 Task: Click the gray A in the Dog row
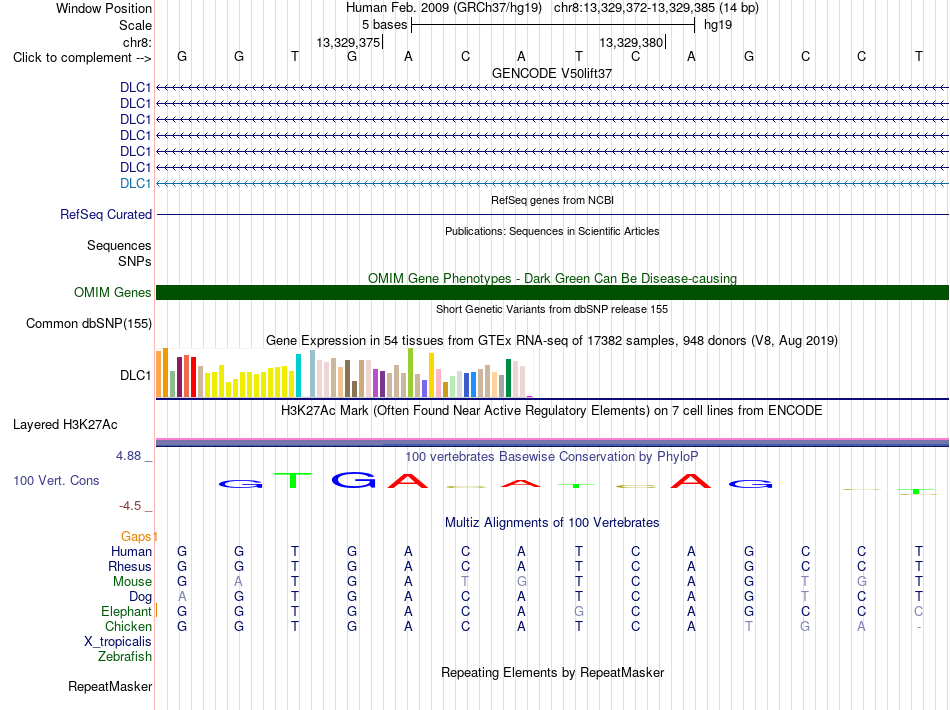point(182,597)
